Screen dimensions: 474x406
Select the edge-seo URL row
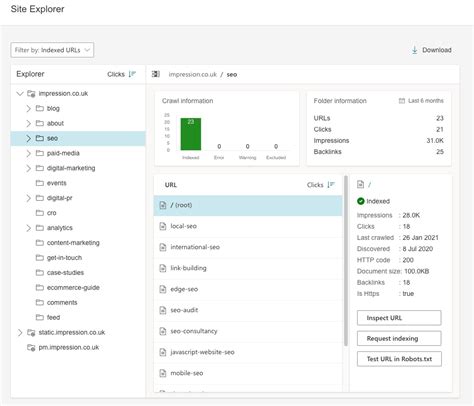(248, 289)
